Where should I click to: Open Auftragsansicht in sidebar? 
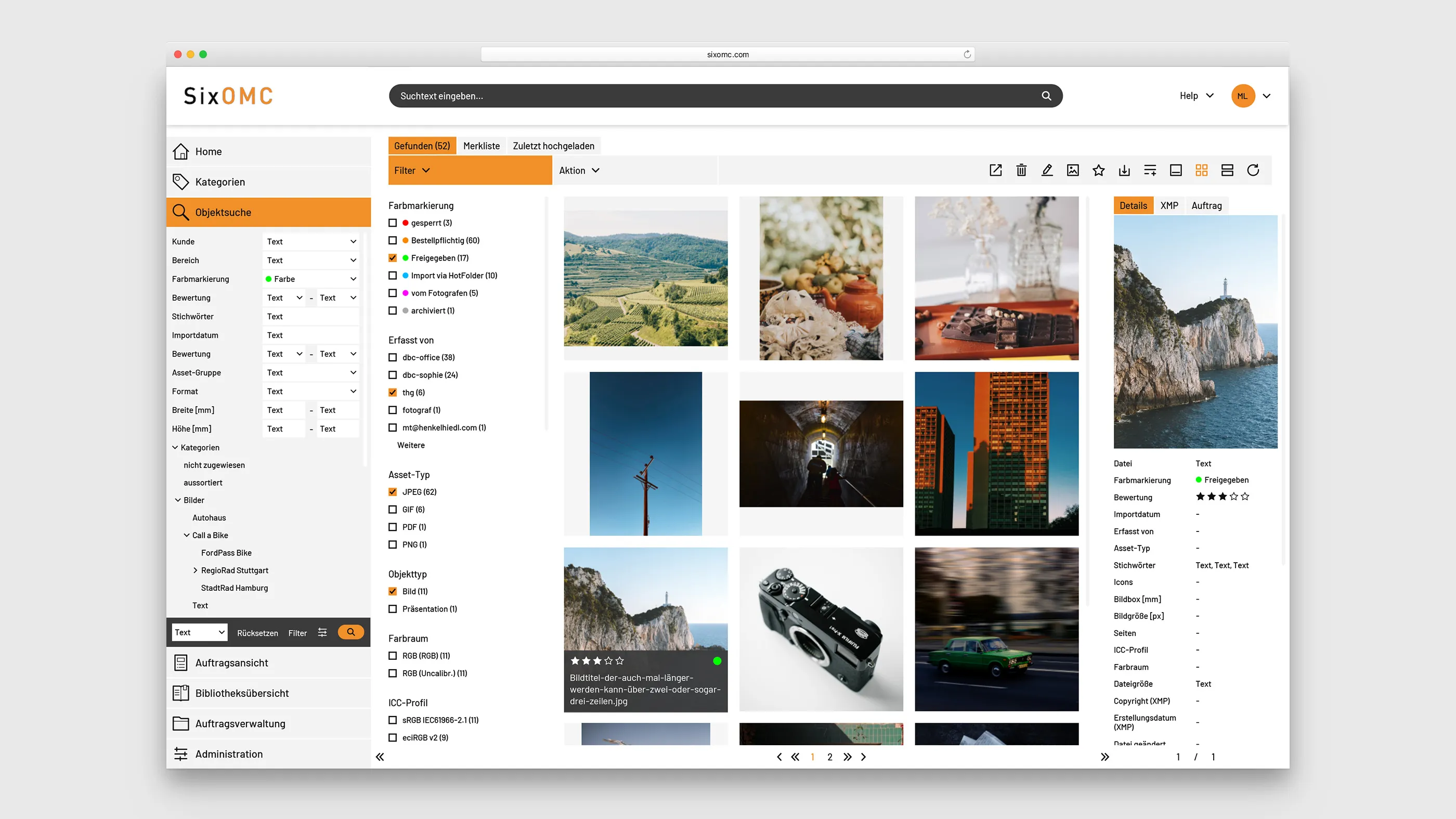pyautogui.click(x=268, y=662)
